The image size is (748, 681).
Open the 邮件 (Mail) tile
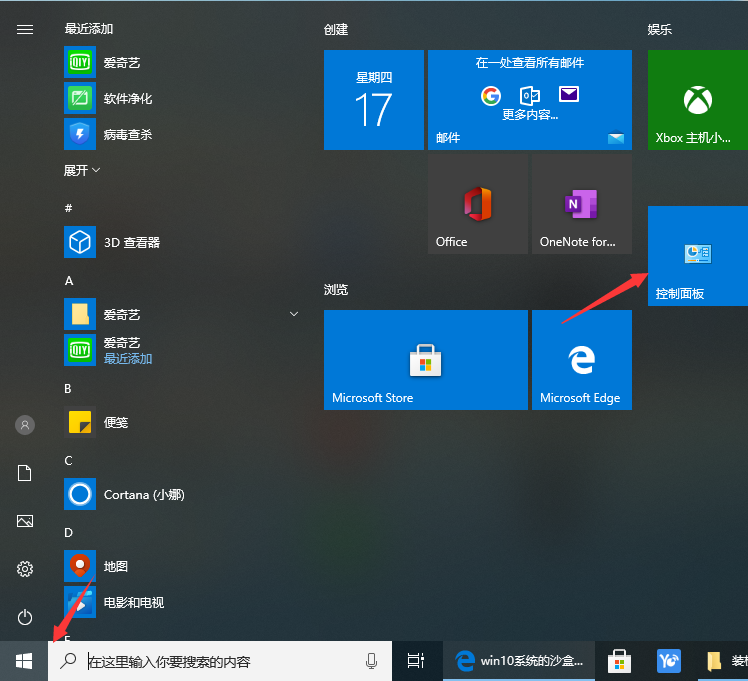[x=529, y=100]
